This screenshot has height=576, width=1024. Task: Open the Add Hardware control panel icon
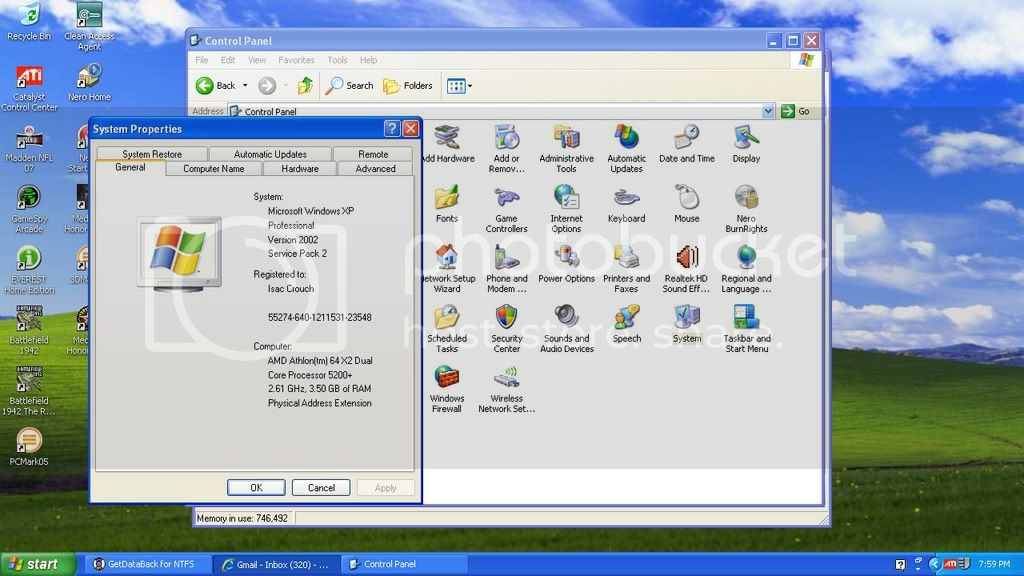(449, 144)
